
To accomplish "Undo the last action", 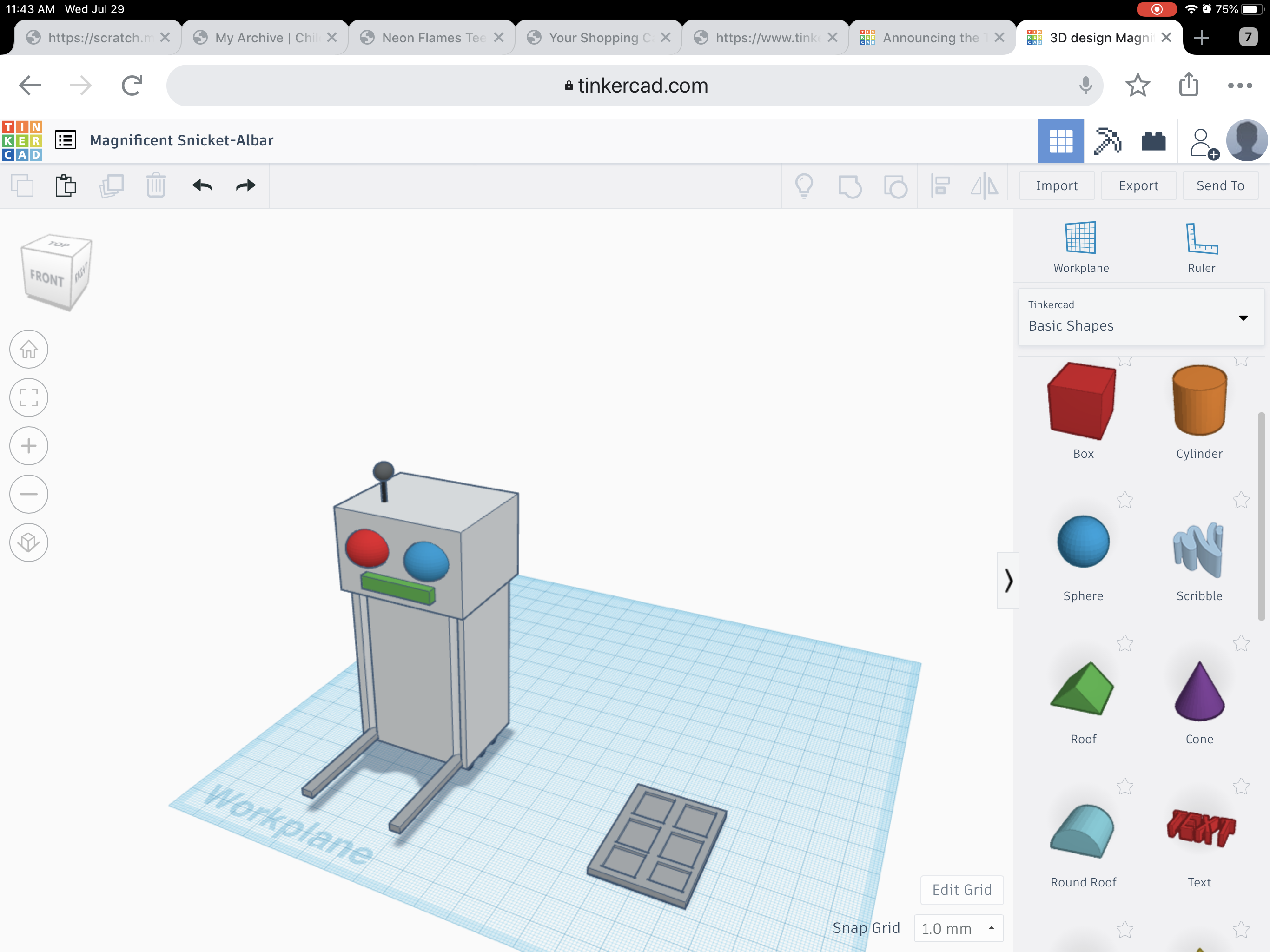I will (202, 185).
